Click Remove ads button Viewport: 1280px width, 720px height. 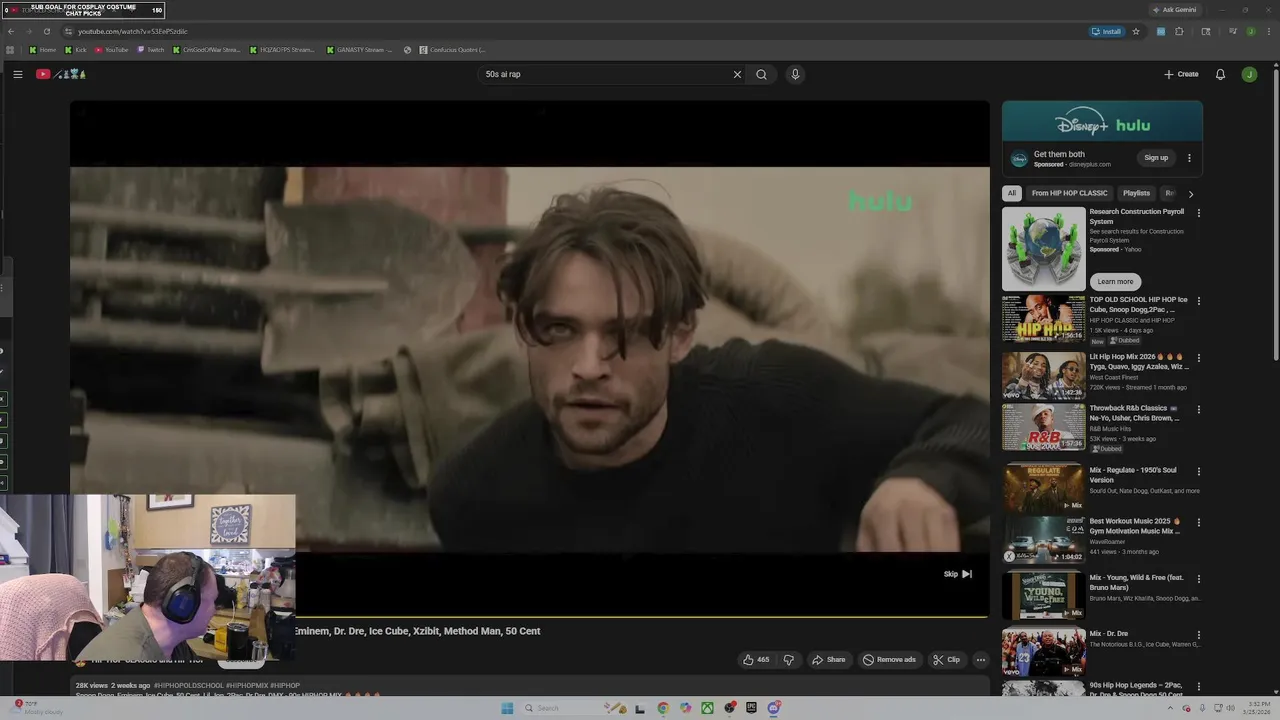(x=889, y=660)
